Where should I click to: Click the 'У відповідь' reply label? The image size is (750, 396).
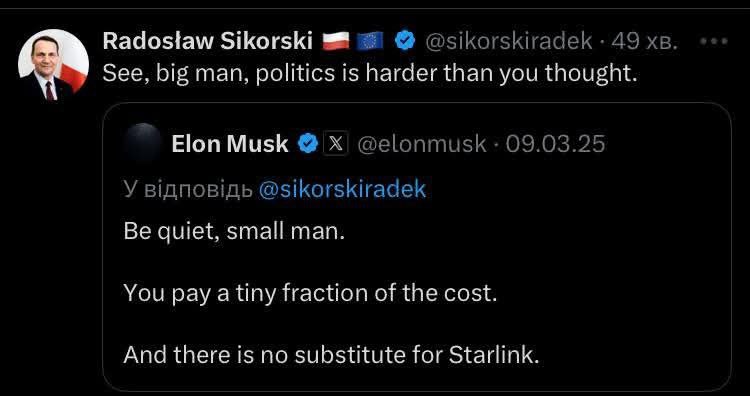(x=188, y=190)
